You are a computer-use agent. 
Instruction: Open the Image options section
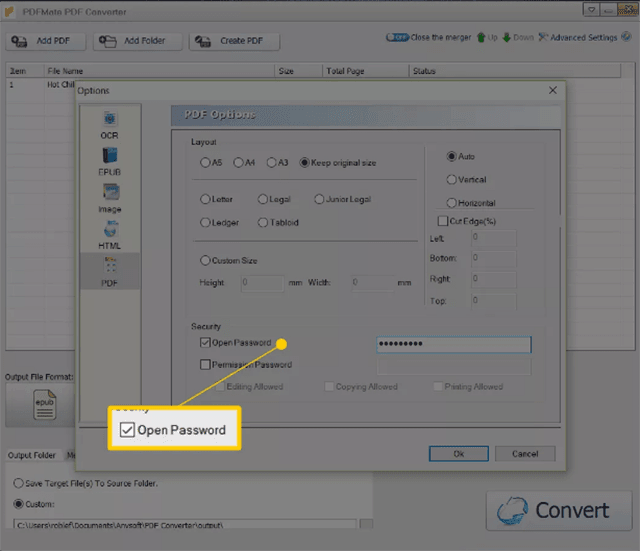[109, 198]
